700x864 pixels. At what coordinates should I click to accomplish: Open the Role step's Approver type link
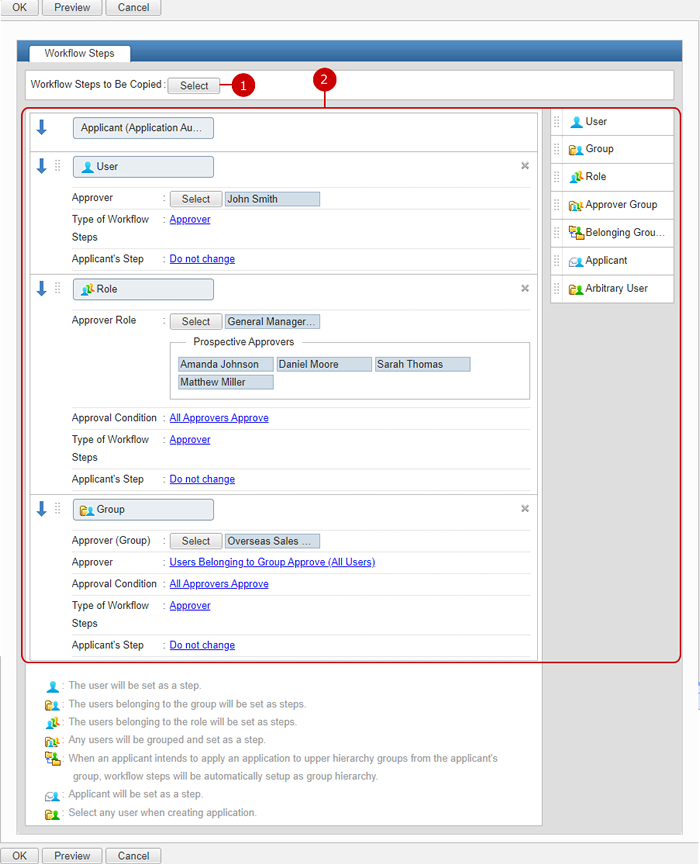click(x=190, y=440)
